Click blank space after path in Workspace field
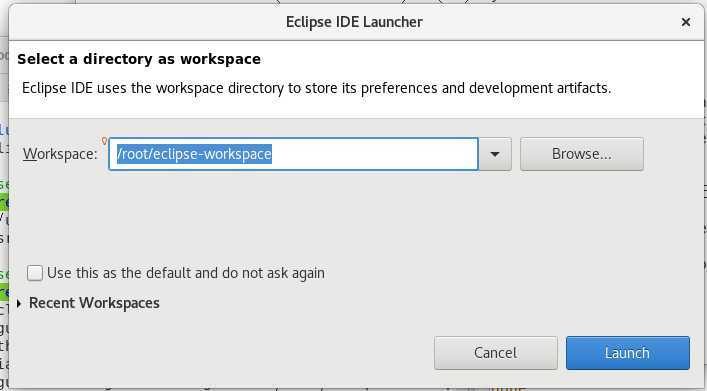The height and width of the screenshot is (391, 707). (374, 154)
